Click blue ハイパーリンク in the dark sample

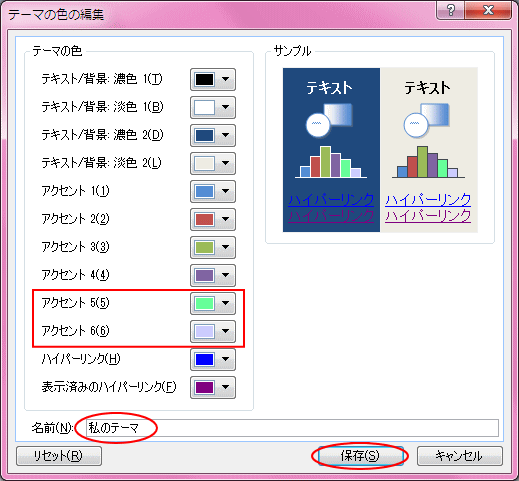[x=331, y=200]
